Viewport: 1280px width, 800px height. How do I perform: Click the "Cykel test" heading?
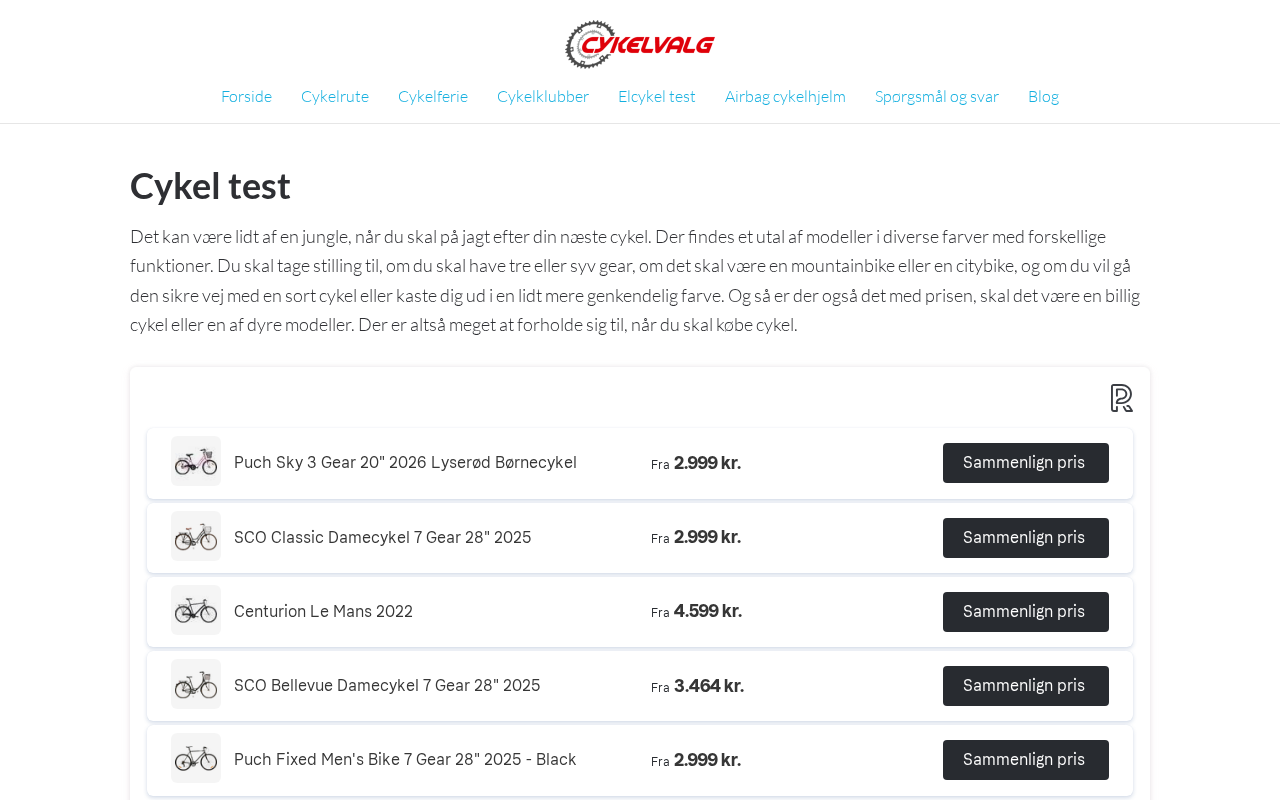210,186
